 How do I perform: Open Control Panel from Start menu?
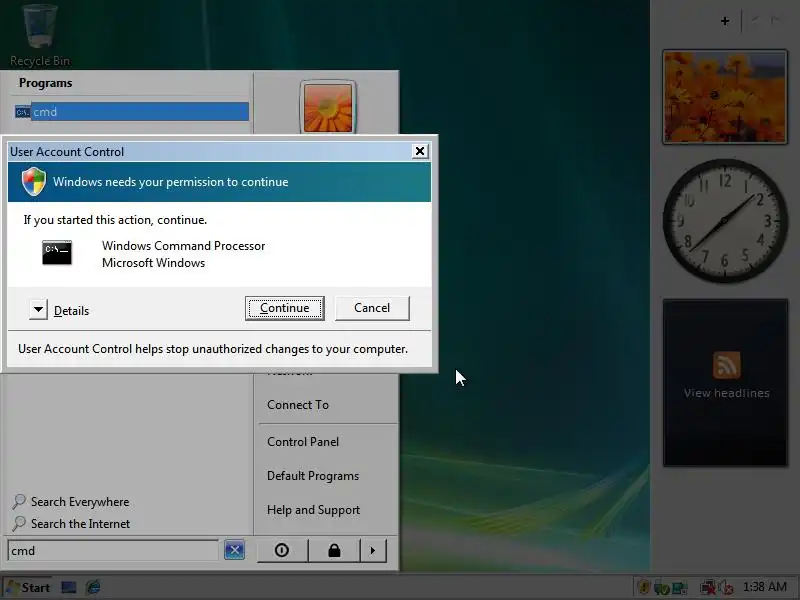pos(303,442)
